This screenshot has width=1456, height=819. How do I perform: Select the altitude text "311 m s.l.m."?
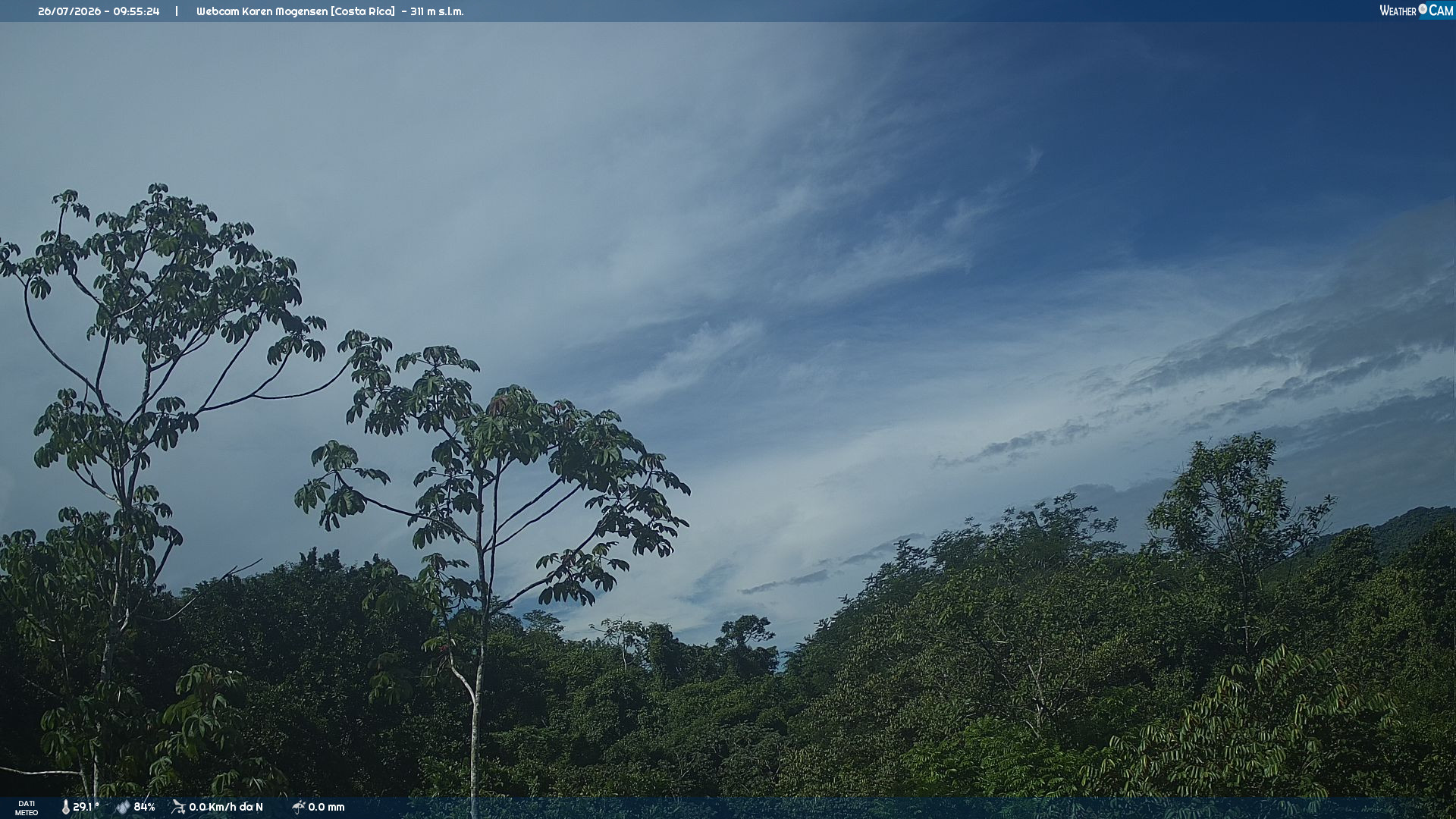[x=437, y=11]
